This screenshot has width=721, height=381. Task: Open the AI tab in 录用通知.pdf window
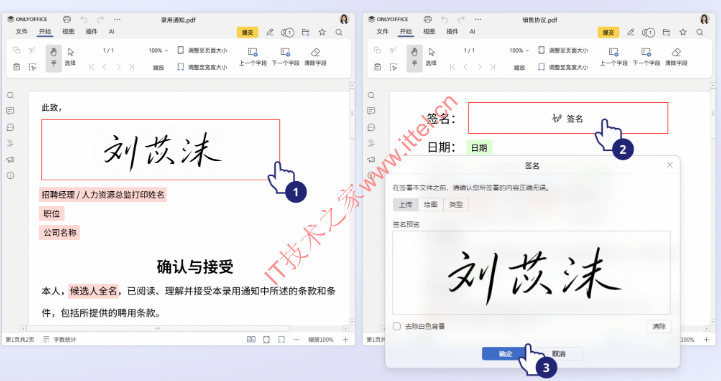[111, 31]
